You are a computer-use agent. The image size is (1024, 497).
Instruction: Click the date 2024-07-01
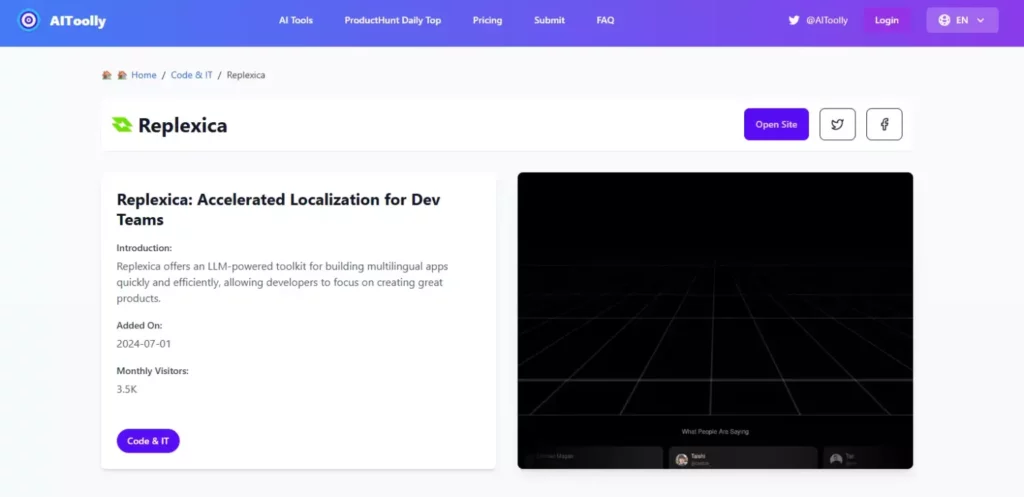pyautogui.click(x=144, y=344)
